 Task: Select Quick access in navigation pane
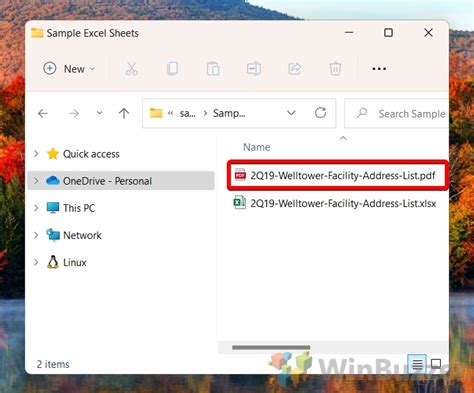pos(91,154)
